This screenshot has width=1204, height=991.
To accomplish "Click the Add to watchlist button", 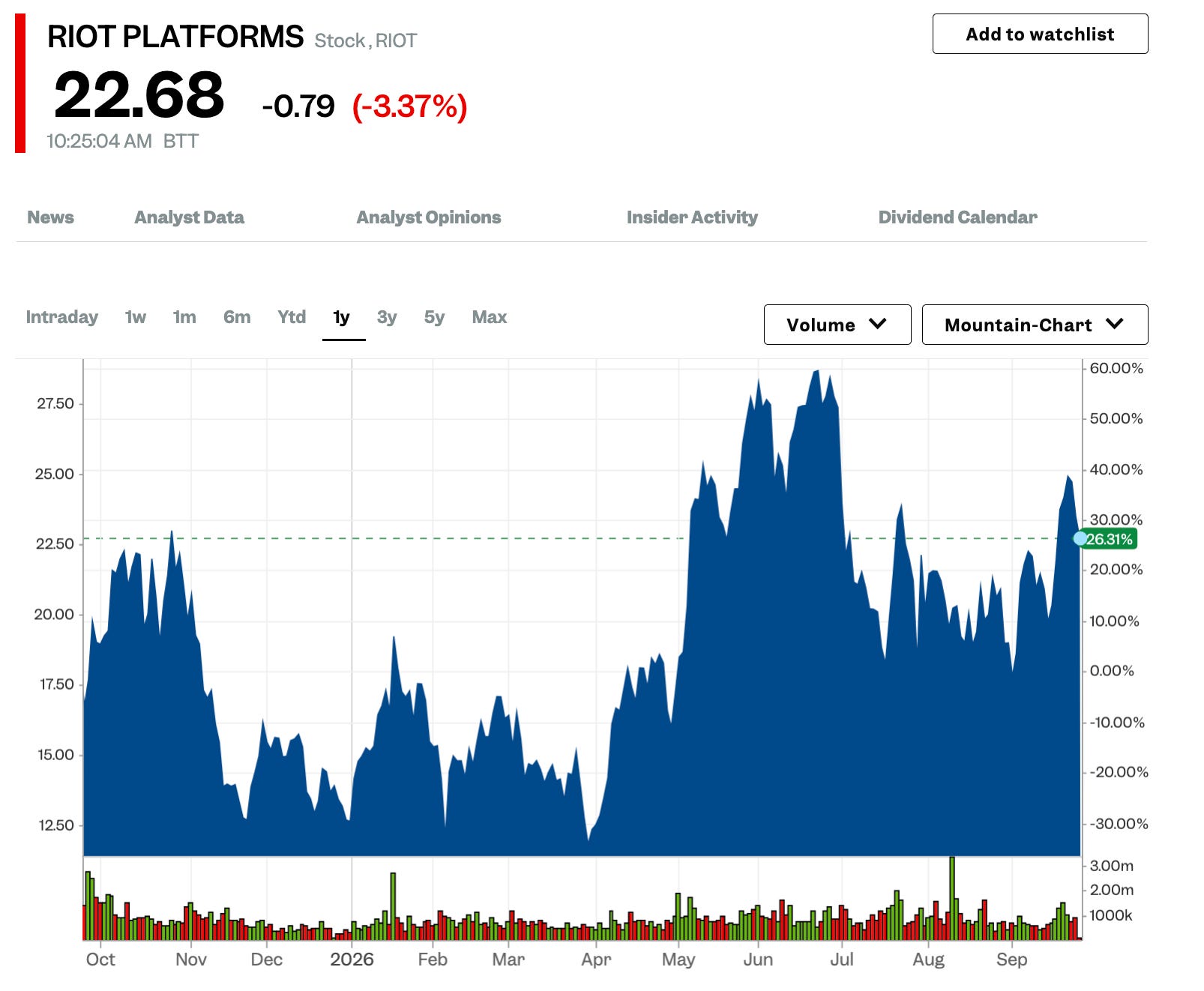I will 1040,34.
